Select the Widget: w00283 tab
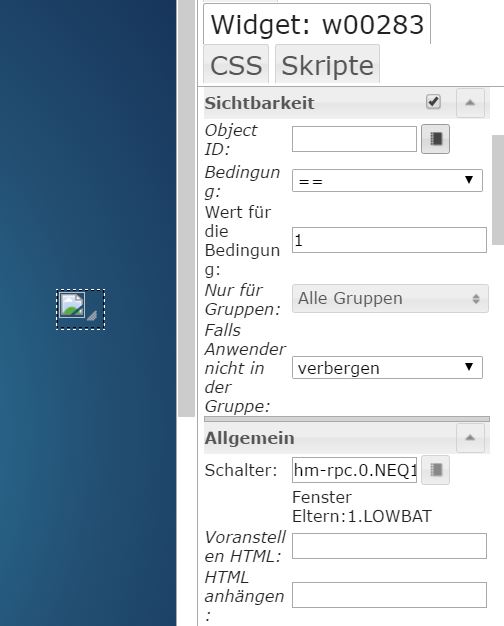 (x=317, y=24)
